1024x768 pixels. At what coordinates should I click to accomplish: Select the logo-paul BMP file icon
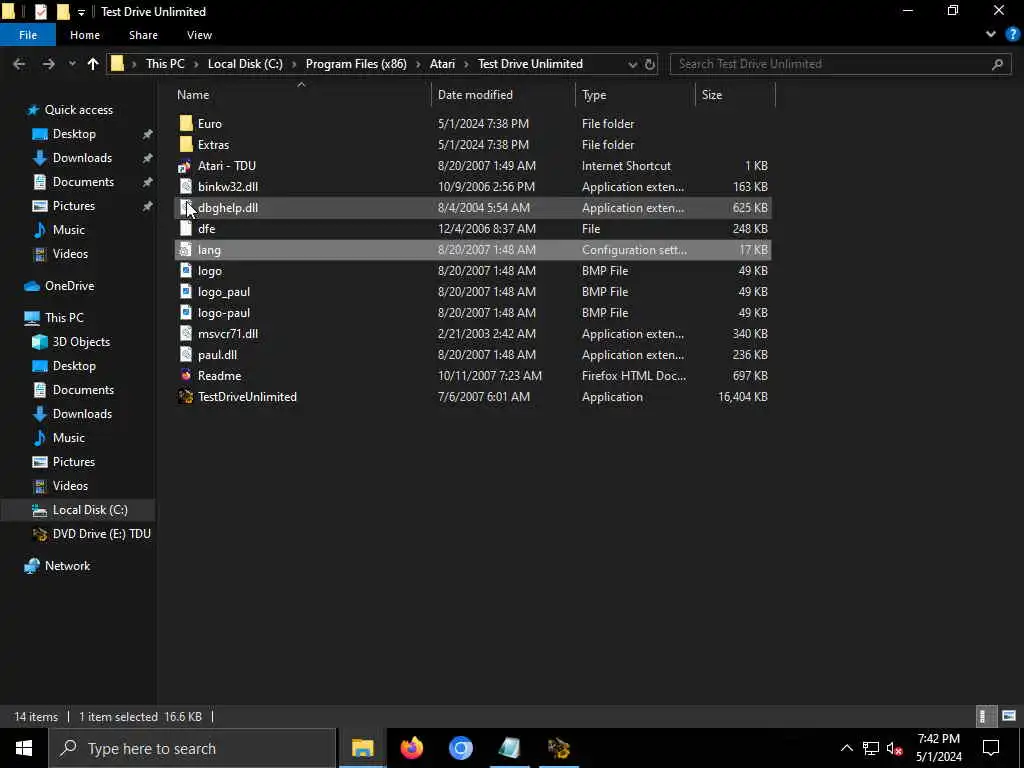186,312
